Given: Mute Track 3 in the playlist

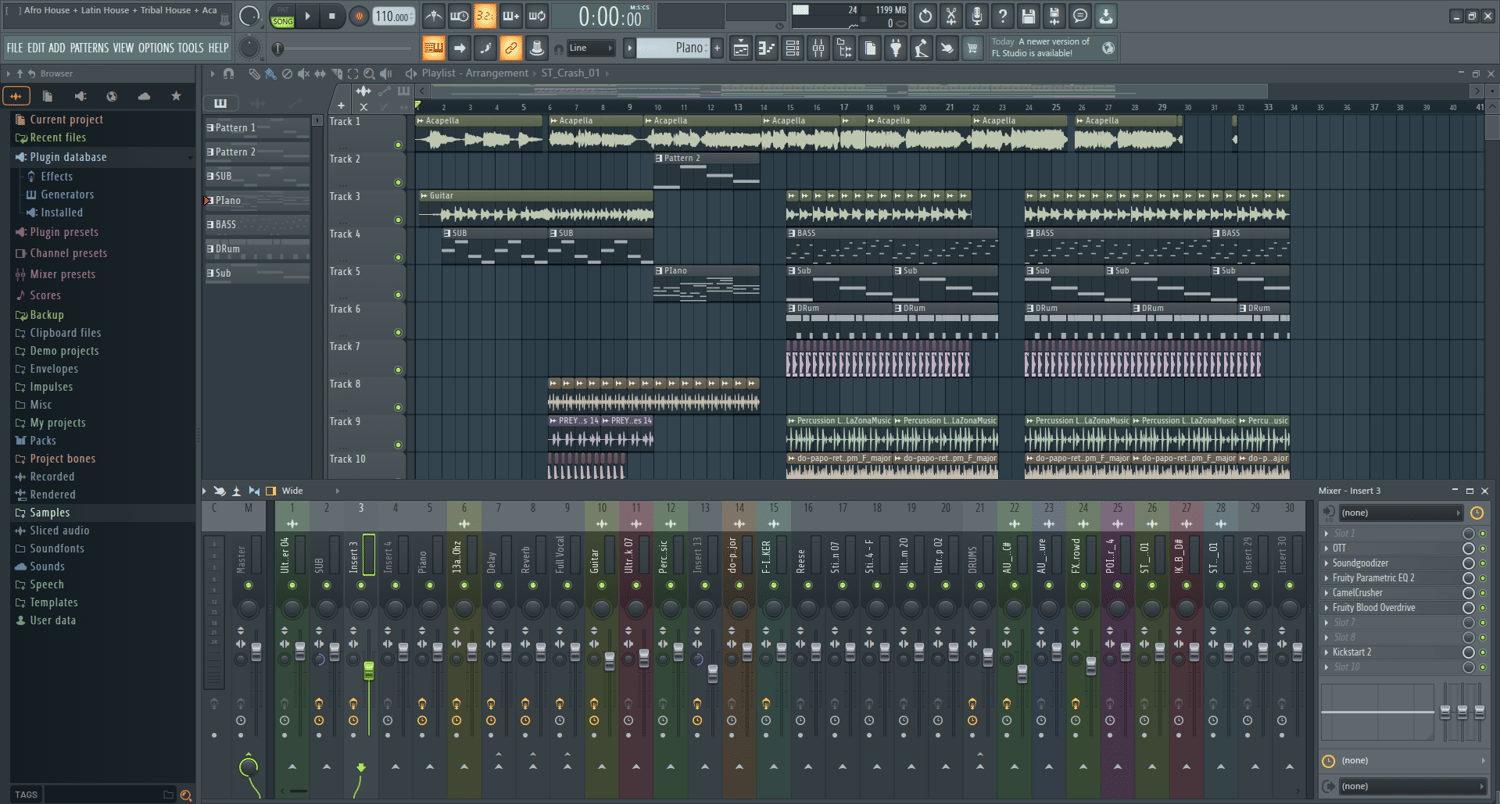Looking at the screenshot, I should coord(398,220).
